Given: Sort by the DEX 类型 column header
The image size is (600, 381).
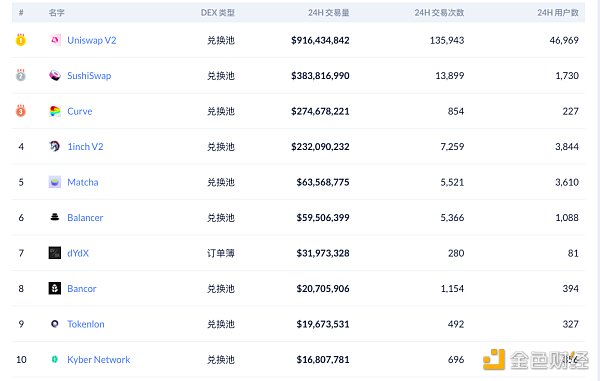Looking at the screenshot, I should 218,13.
